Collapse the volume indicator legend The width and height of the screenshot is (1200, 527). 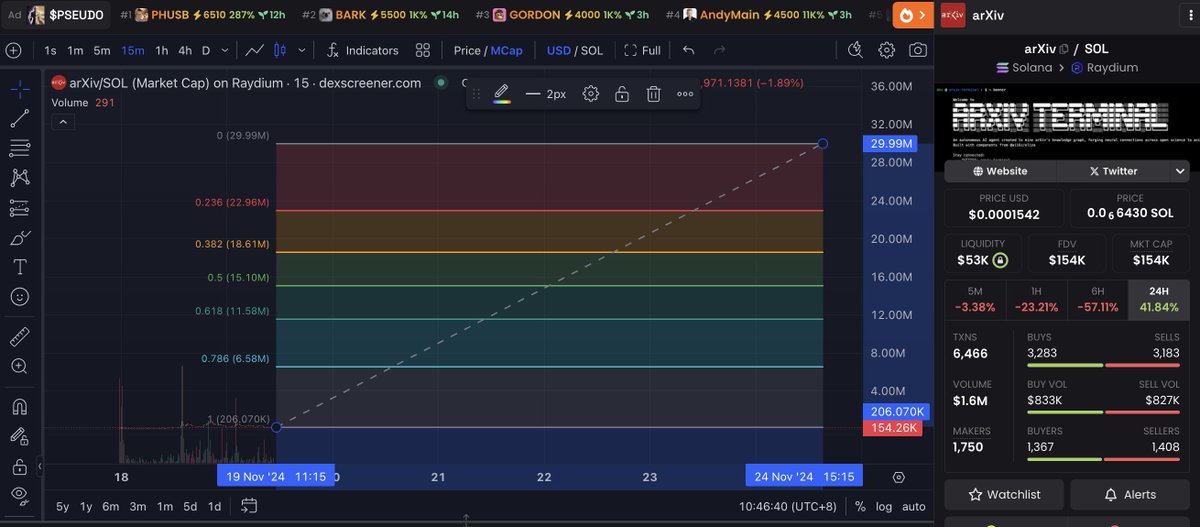(x=62, y=122)
